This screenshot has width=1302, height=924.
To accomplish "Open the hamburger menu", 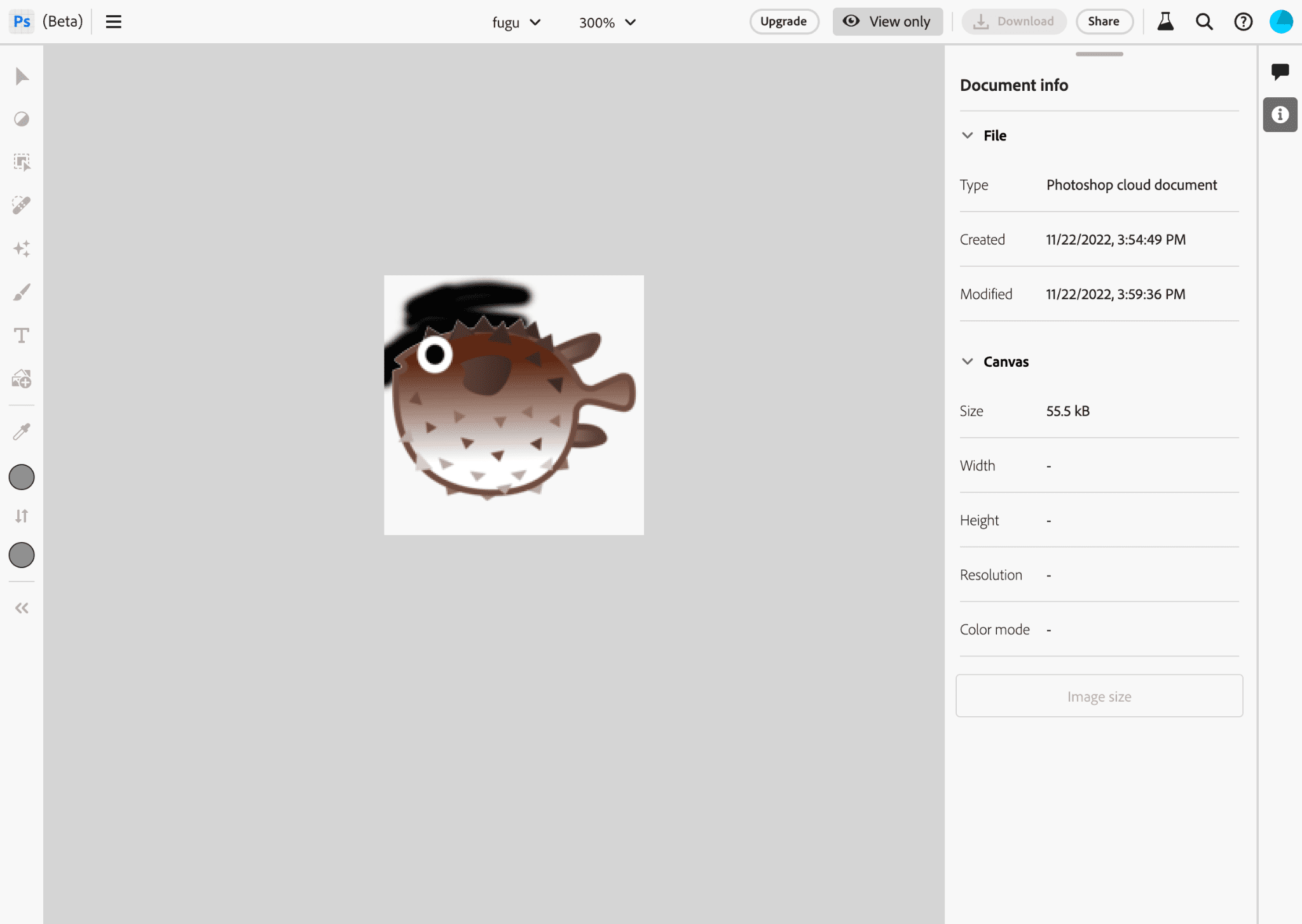I will (113, 21).
